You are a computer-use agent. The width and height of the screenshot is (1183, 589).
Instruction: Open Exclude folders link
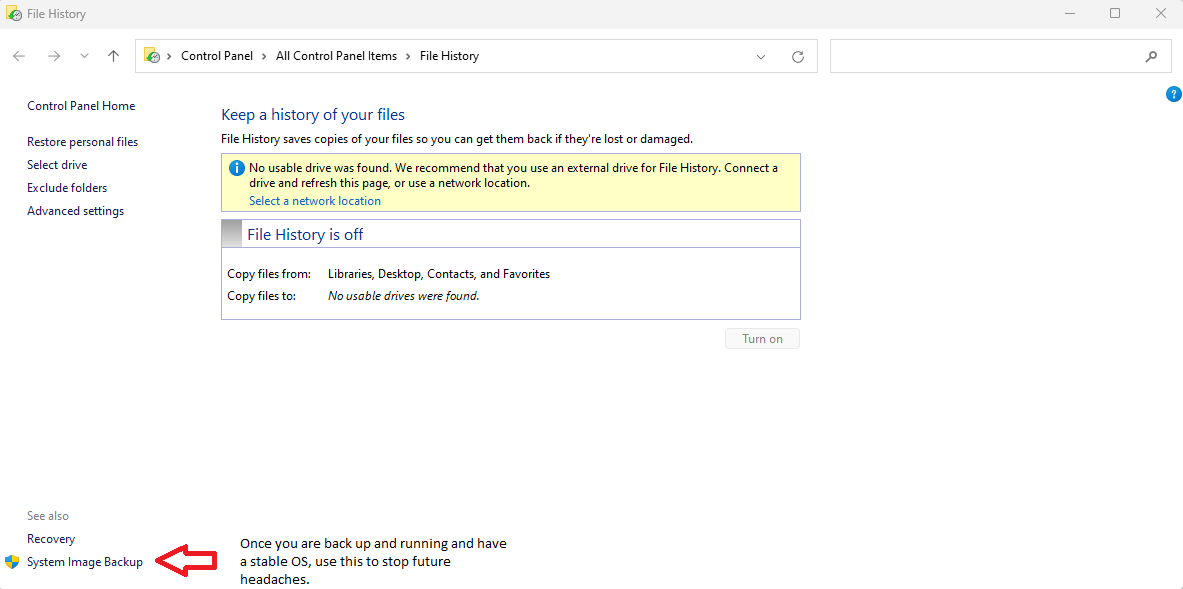click(x=67, y=188)
